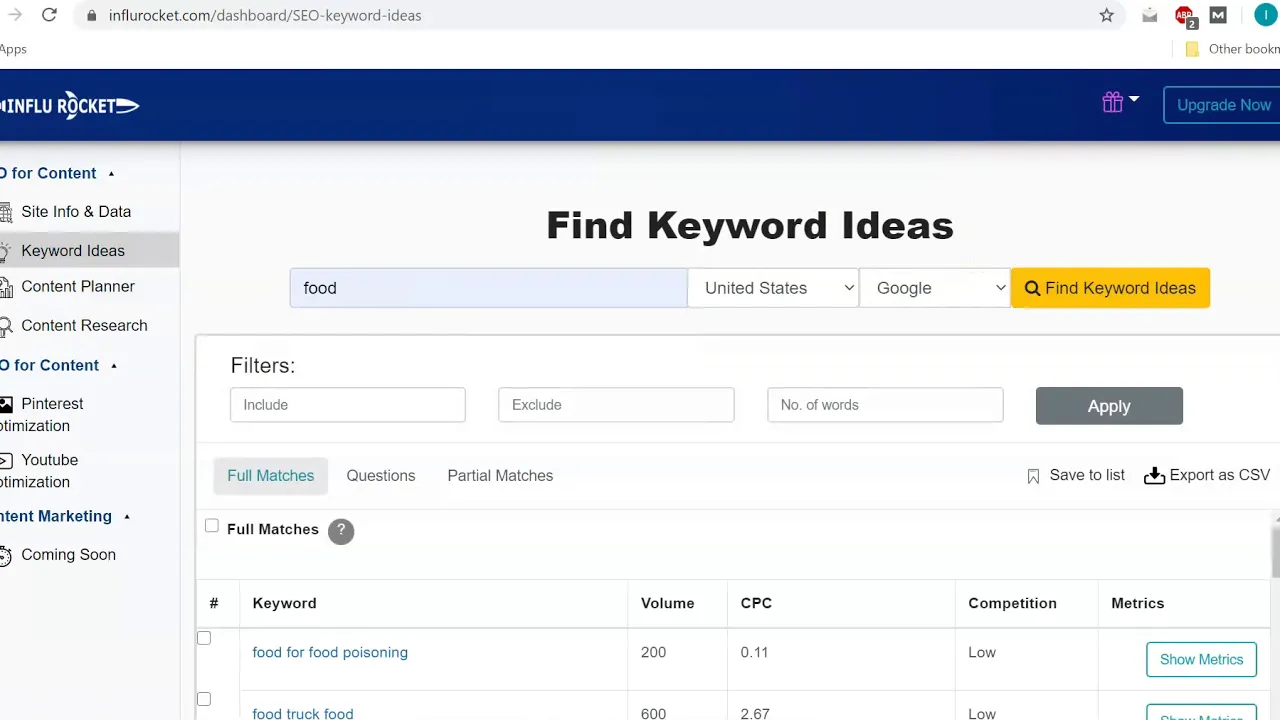The height and width of the screenshot is (720, 1280).
Task: Click the Influ Rocket logo
Action: pyautogui.click(x=70, y=105)
